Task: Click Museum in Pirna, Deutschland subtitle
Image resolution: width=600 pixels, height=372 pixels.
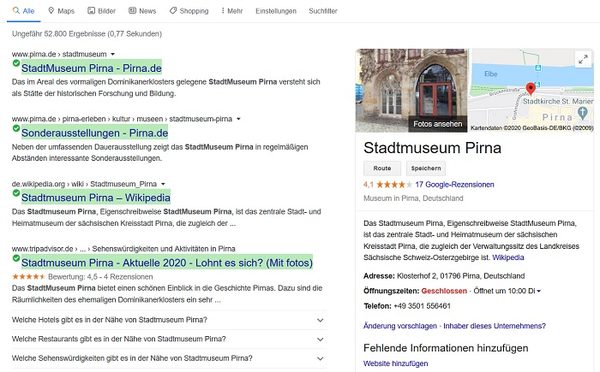Action: point(413,198)
